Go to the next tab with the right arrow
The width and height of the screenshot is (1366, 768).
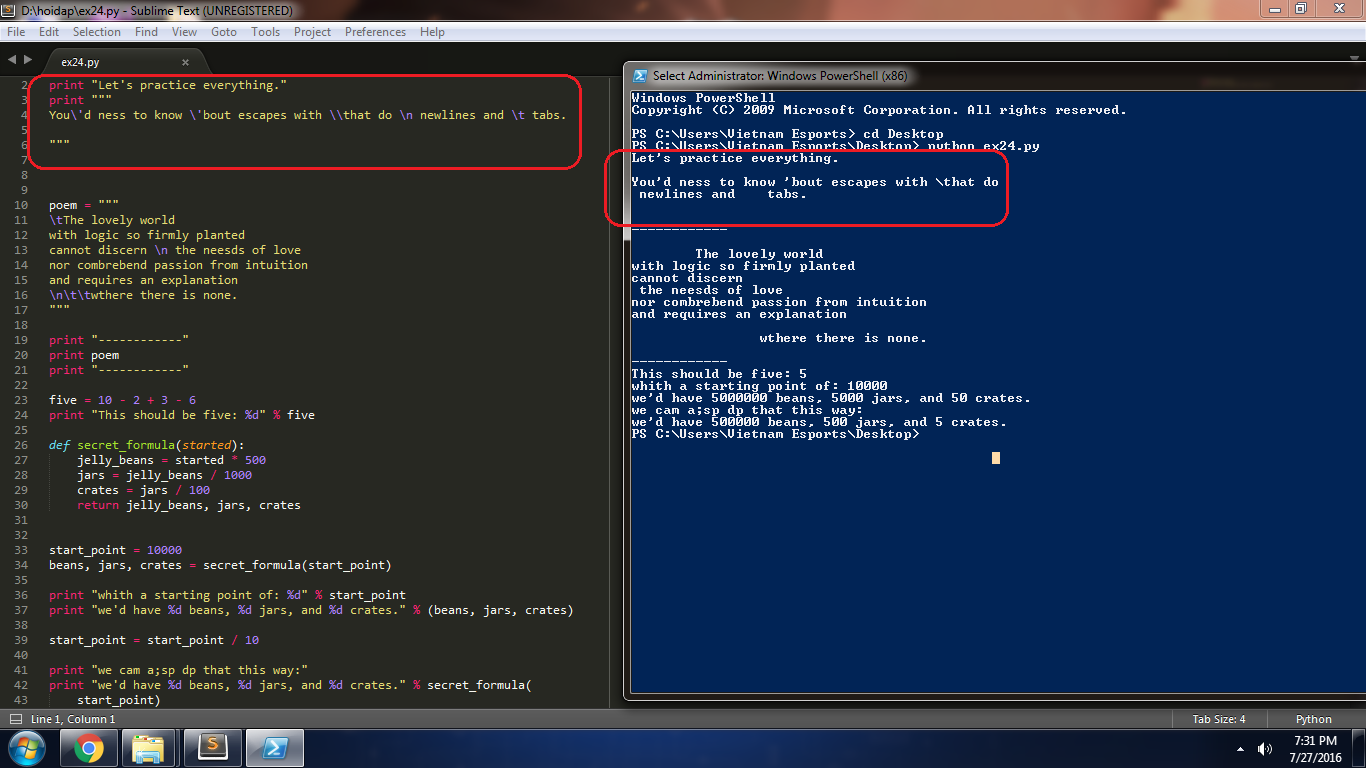pos(27,60)
